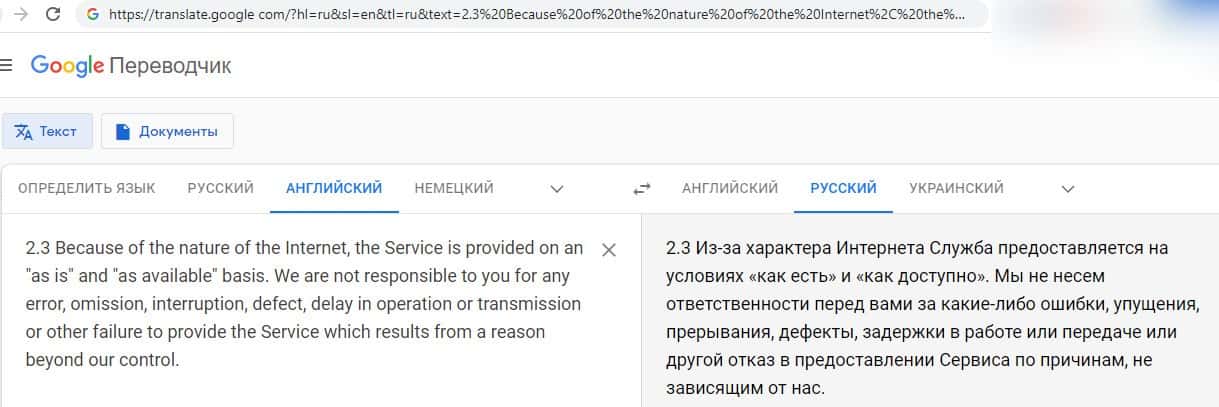Click the browser forward arrow
The height and width of the screenshot is (407, 1219).
(x=21, y=15)
